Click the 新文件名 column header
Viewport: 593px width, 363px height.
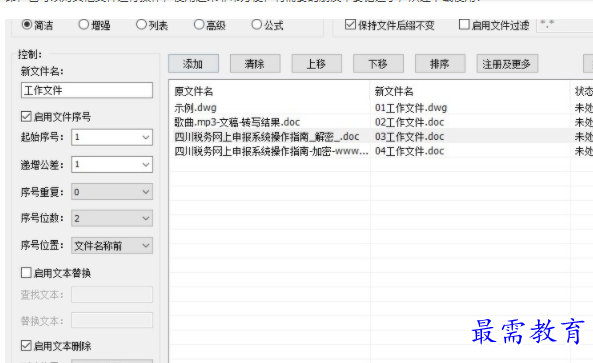tap(470, 91)
